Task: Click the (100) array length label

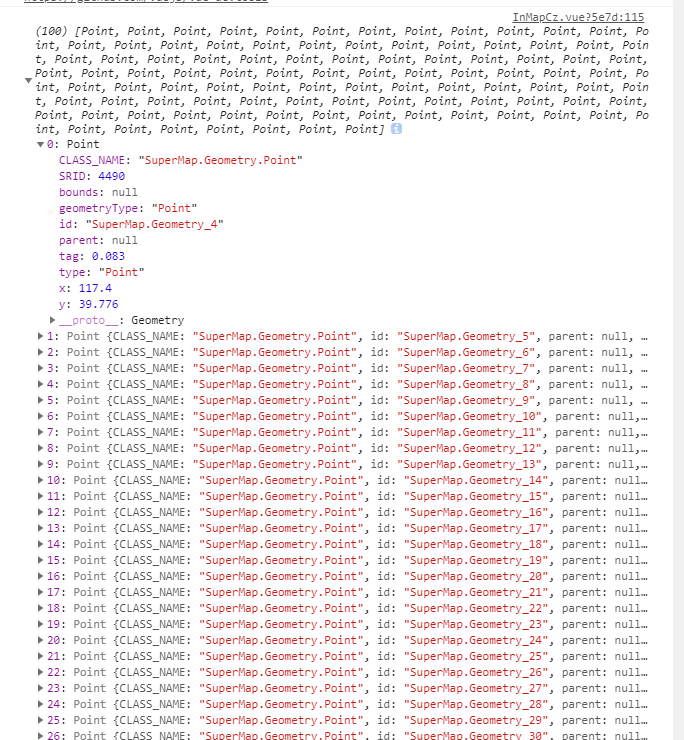Action: (x=51, y=32)
